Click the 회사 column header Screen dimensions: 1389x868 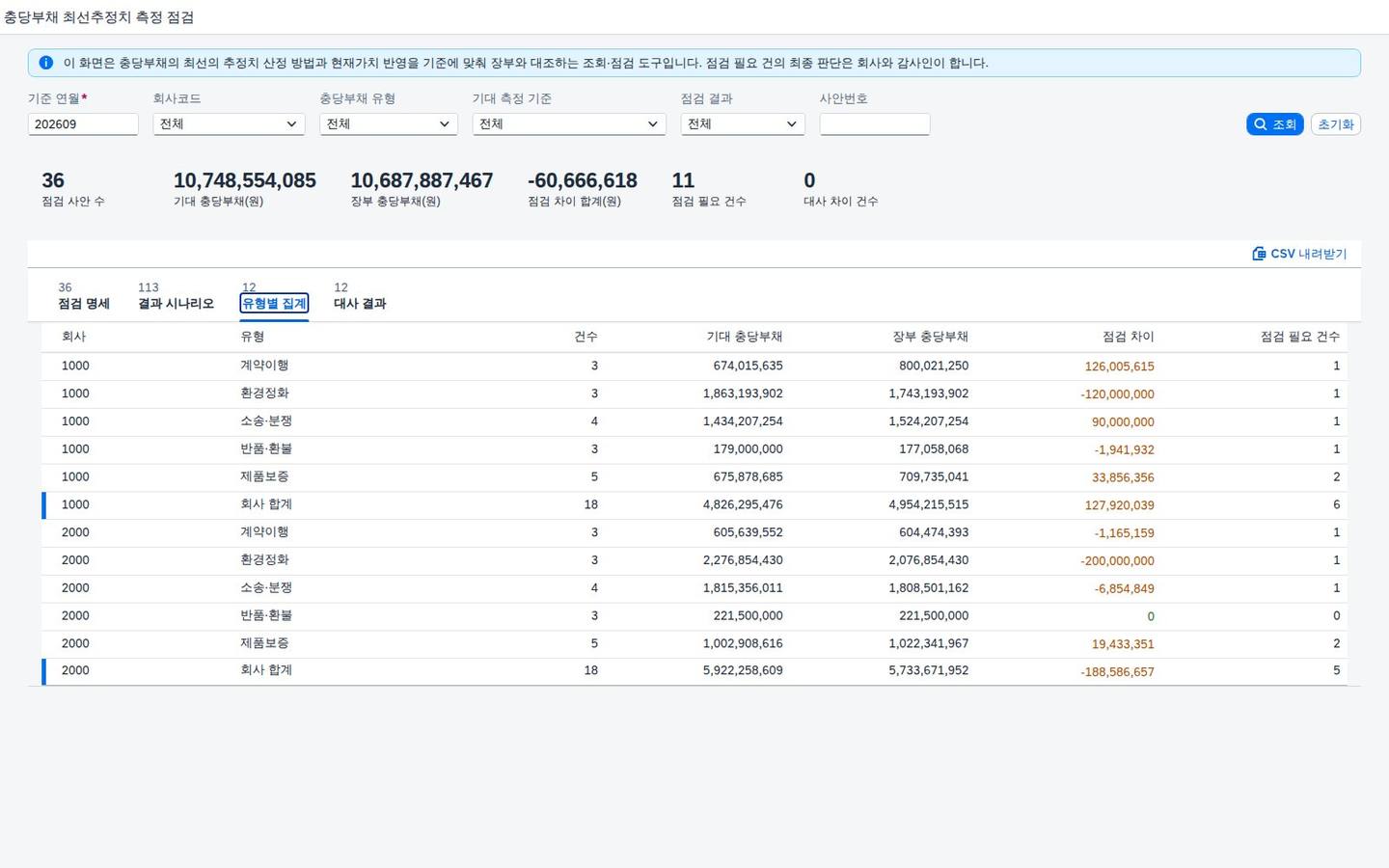pos(74,337)
